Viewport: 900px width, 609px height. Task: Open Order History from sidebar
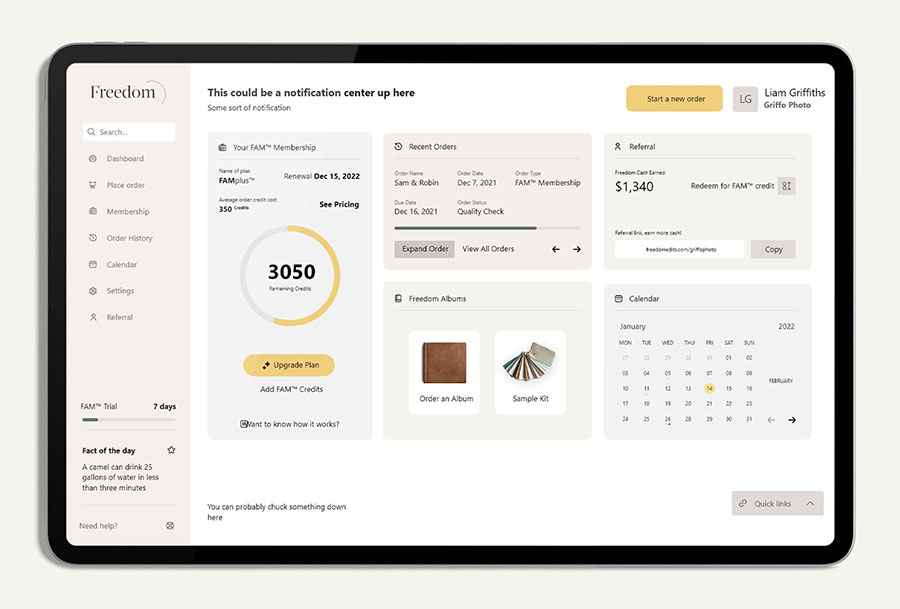[129, 238]
